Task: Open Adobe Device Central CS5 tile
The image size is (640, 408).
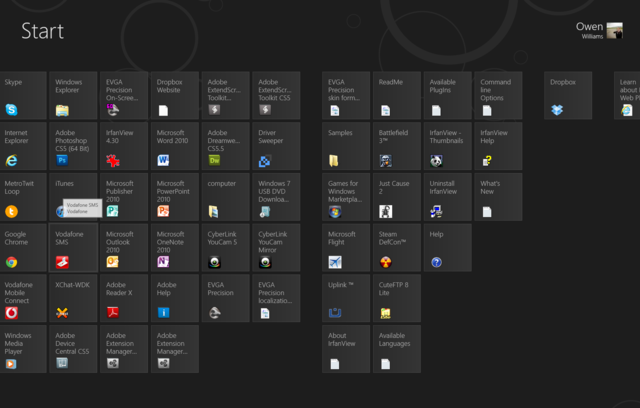Action: point(73,349)
